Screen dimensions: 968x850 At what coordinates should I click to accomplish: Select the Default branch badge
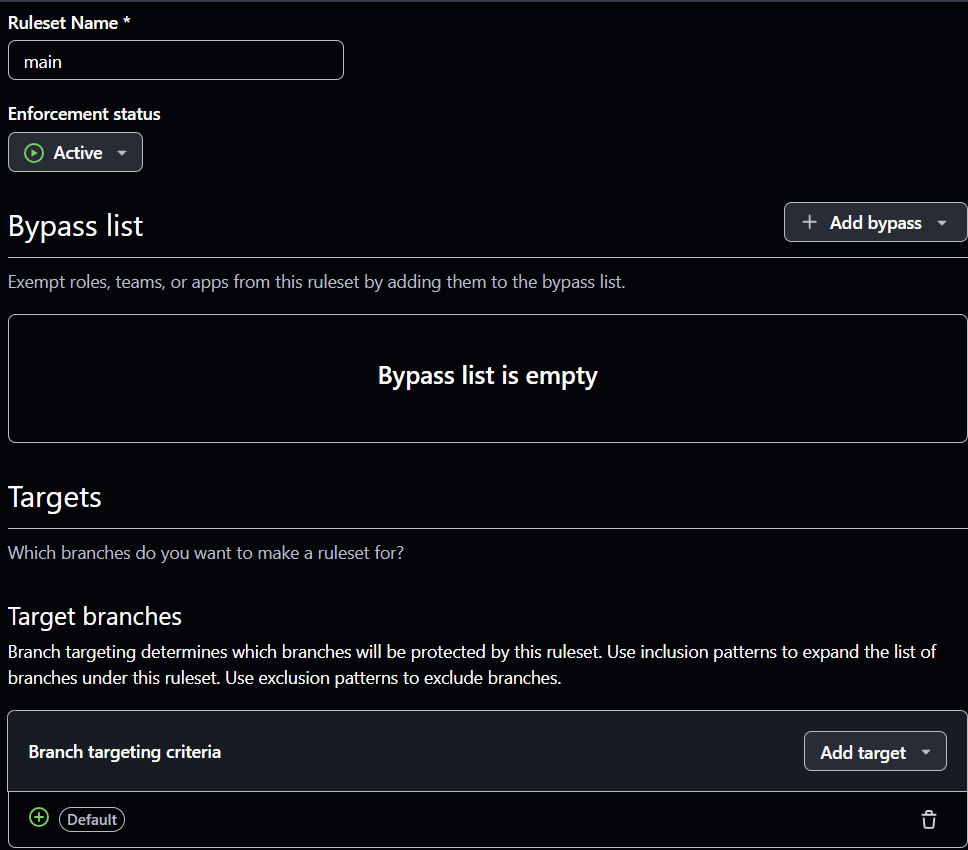pos(92,820)
